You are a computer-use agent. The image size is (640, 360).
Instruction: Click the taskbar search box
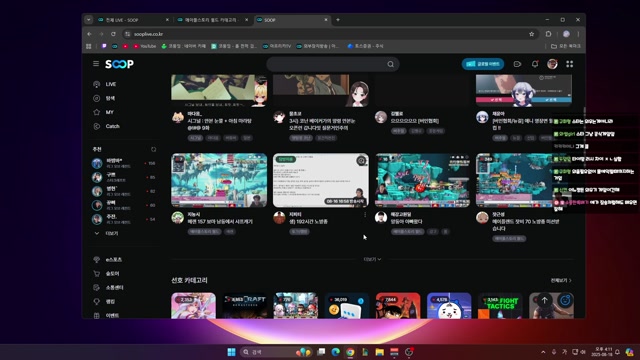click(x=277, y=352)
